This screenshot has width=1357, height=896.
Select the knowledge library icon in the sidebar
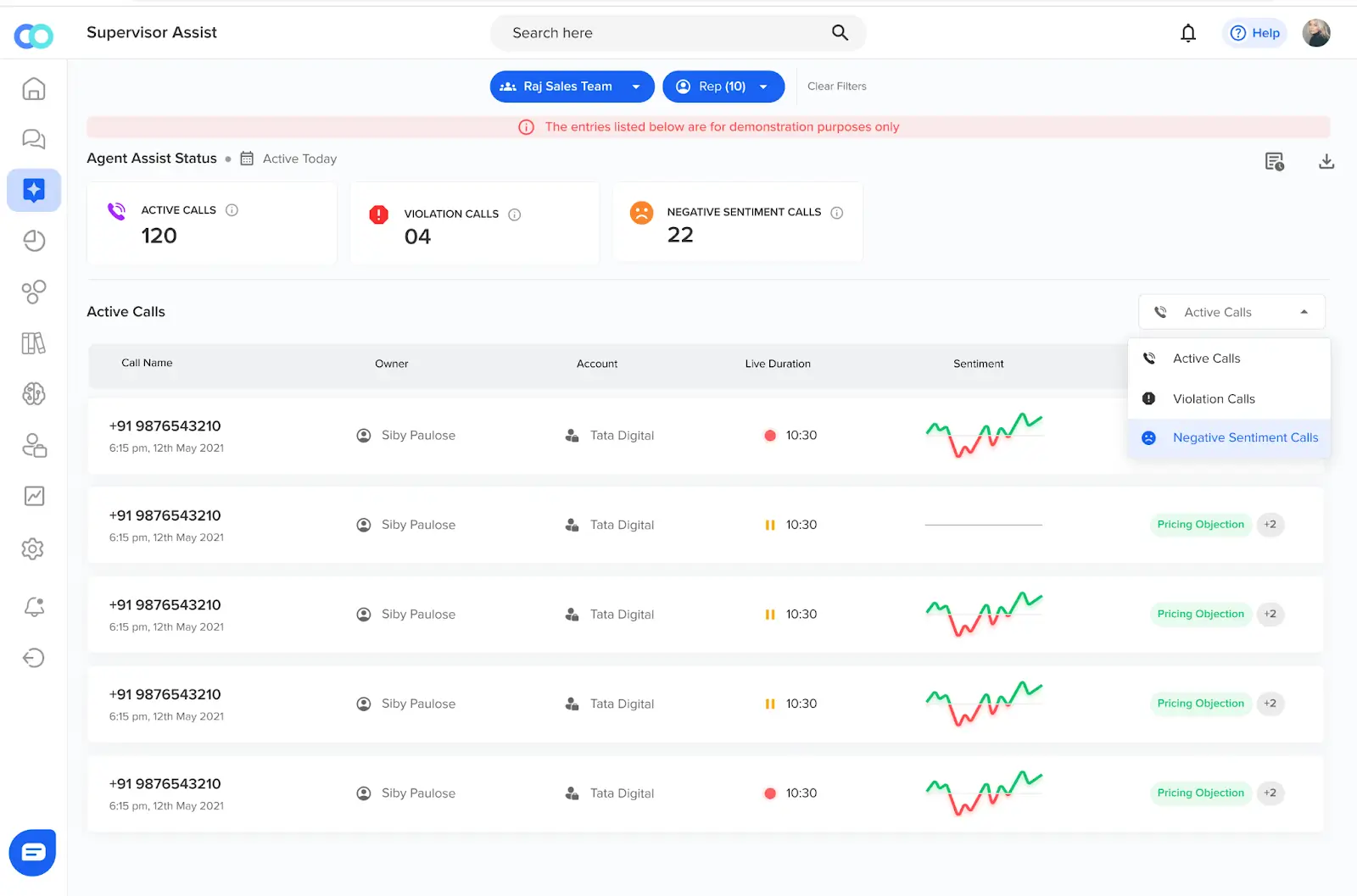tap(34, 342)
